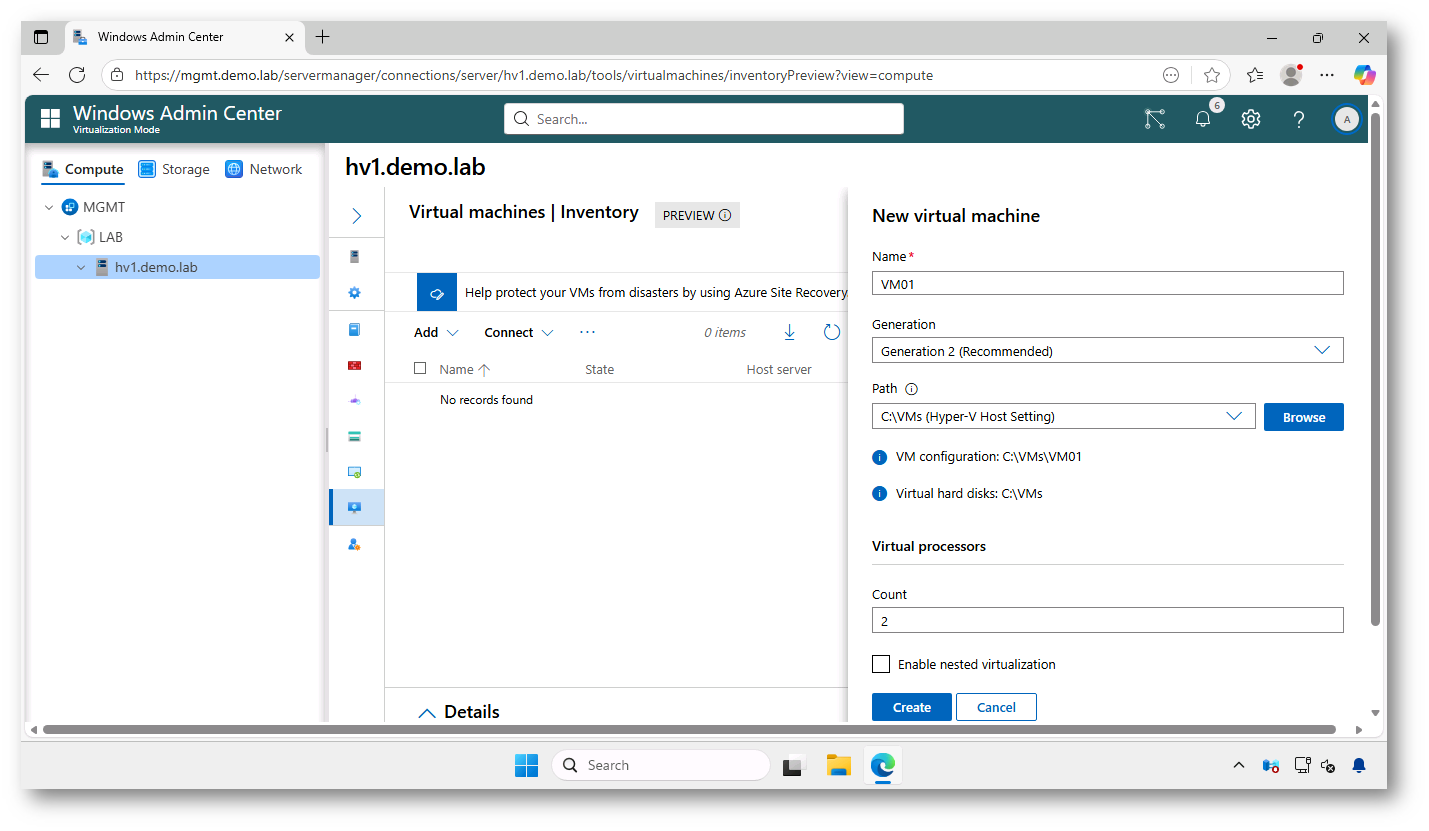Open the Generation dropdown
Viewport: 1429px width, 831px height.
point(1107,351)
